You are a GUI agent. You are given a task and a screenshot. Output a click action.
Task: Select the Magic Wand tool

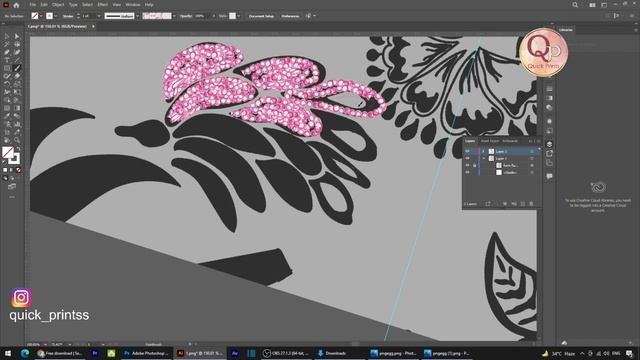pyautogui.click(x=7, y=44)
